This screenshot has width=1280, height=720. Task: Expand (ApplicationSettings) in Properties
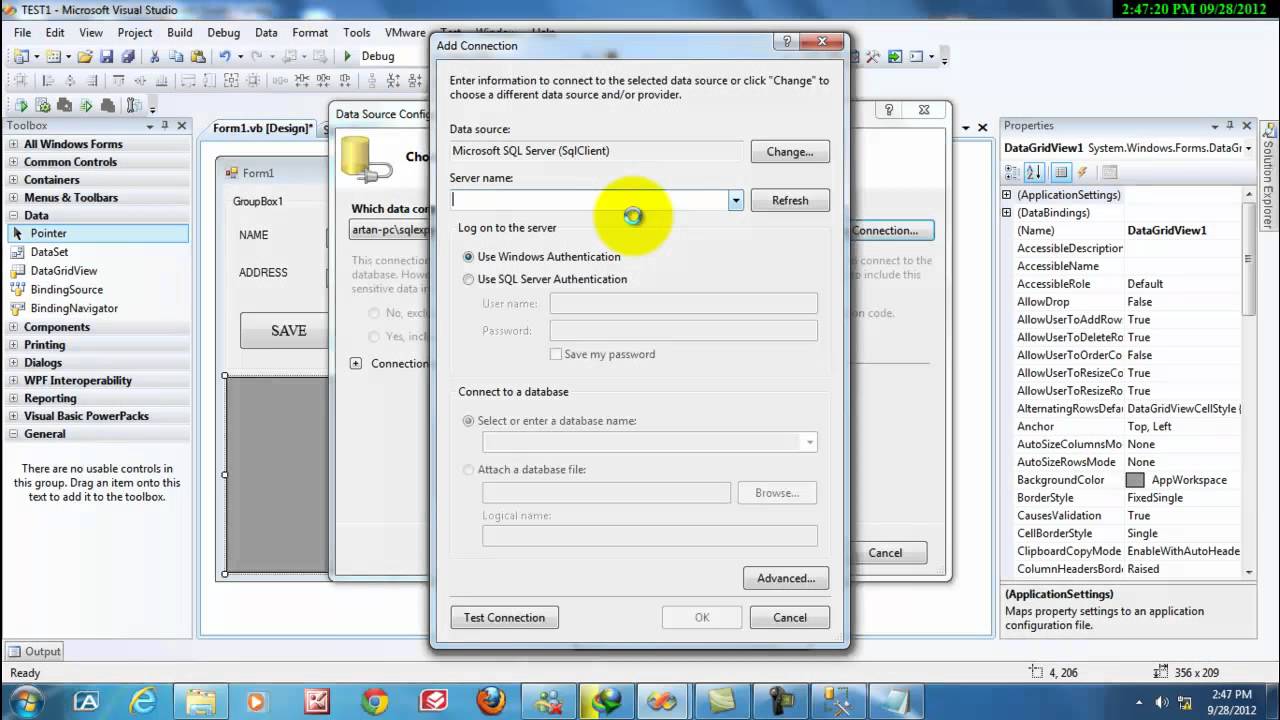[1007, 195]
